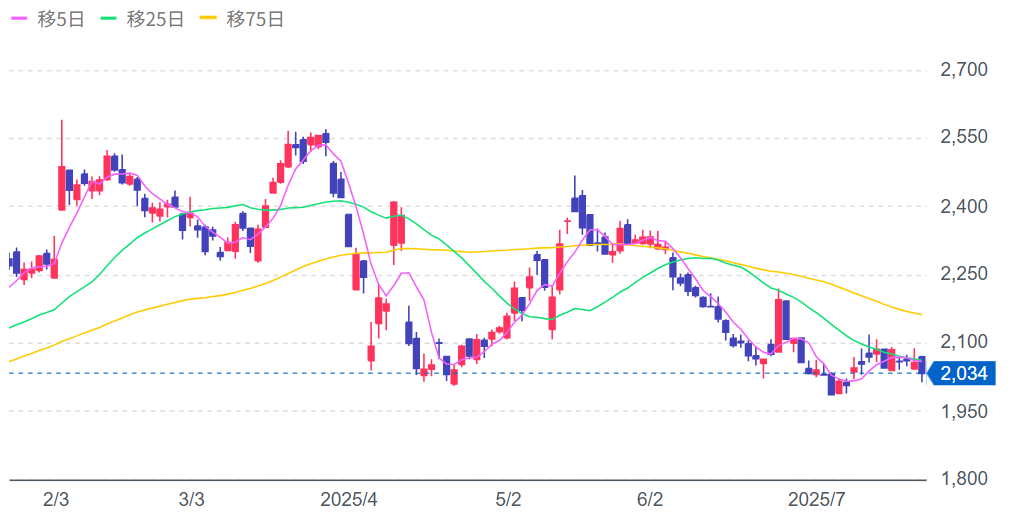Click the 1,800 price axis label
The height and width of the screenshot is (527, 1023).
(964, 479)
